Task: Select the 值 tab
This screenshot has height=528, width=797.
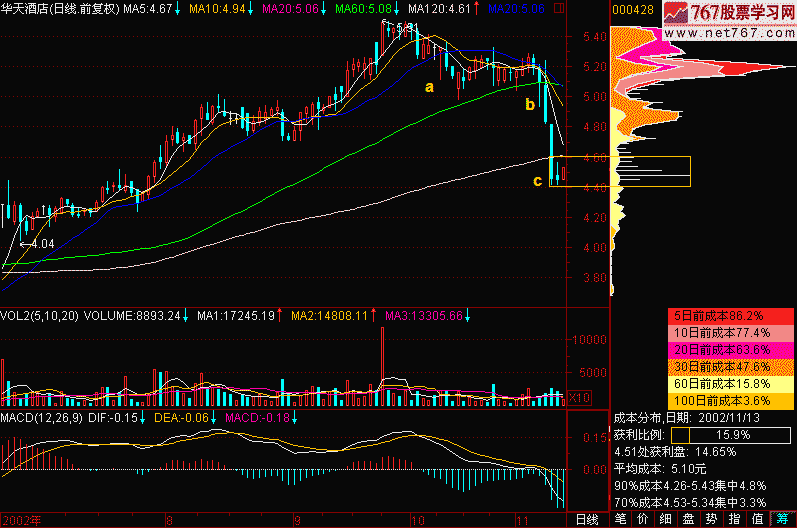Action: coord(758,519)
